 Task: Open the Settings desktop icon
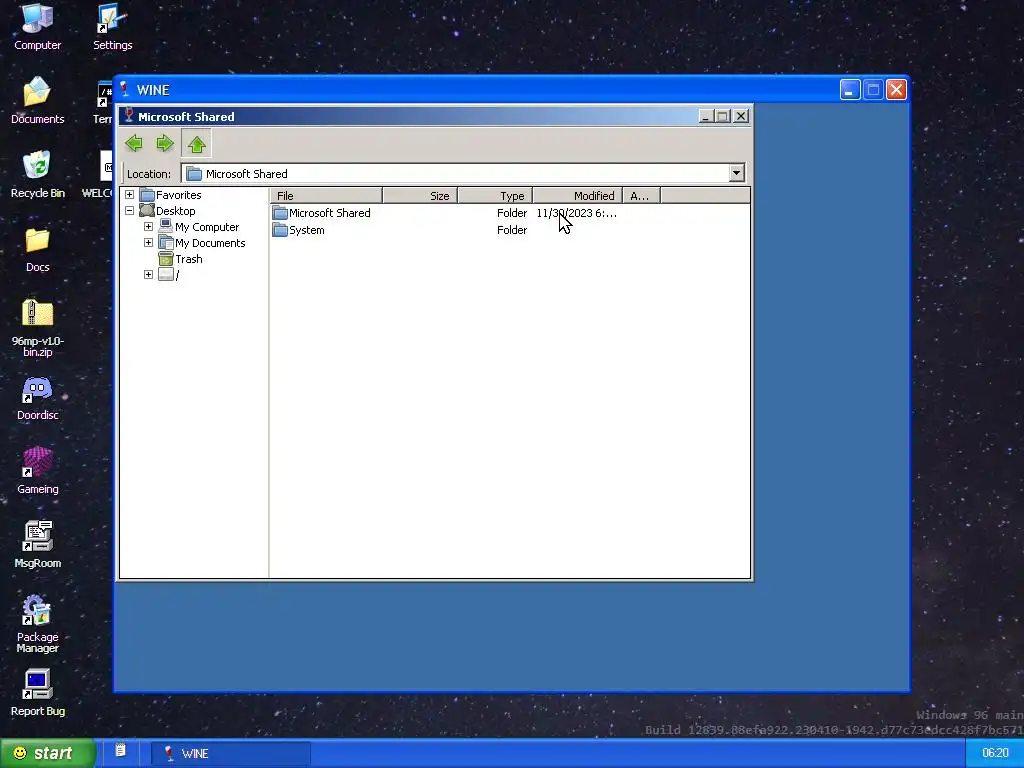(x=112, y=27)
